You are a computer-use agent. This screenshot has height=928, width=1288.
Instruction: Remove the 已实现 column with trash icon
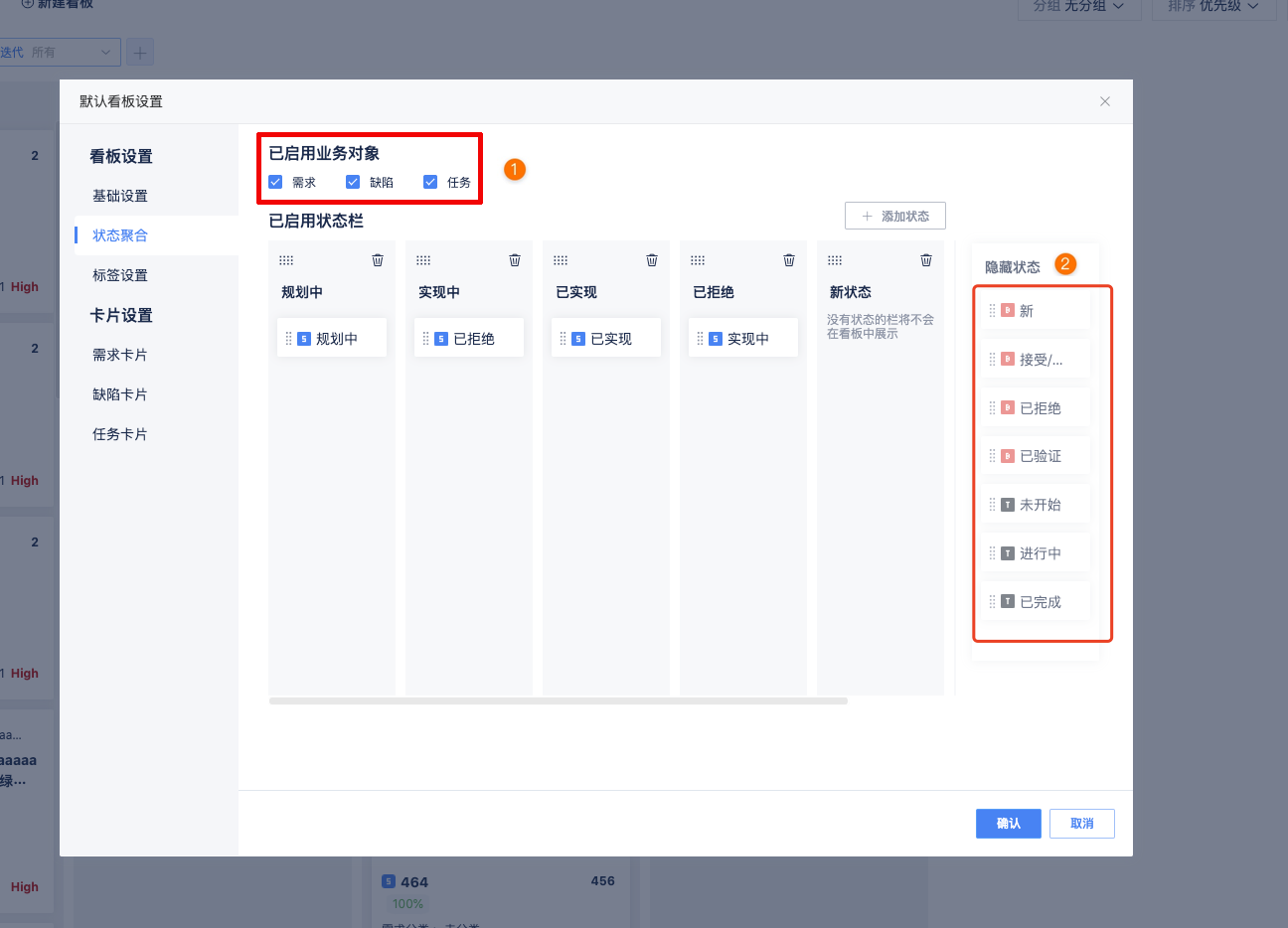click(x=652, y=260)
